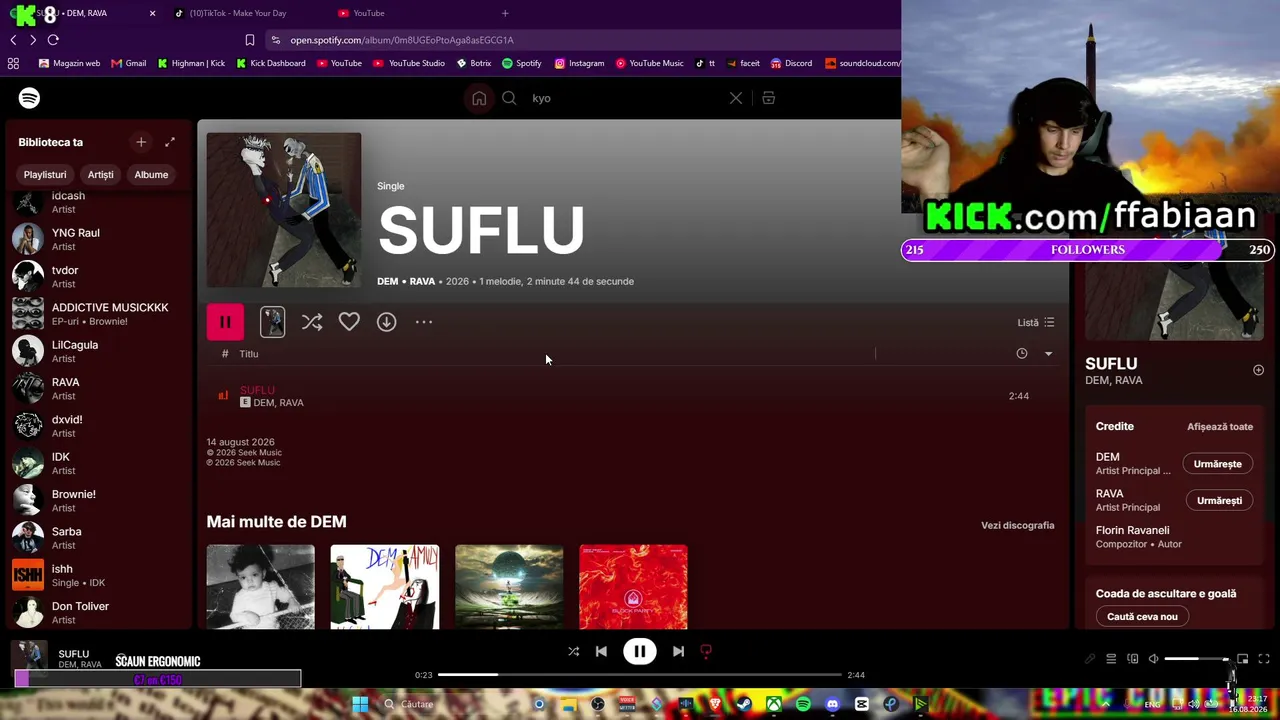The height and width of the screenshot is (720, 1280).
Task: Open Discord from the Windows taskbar
Action: [x=832, y=704]
